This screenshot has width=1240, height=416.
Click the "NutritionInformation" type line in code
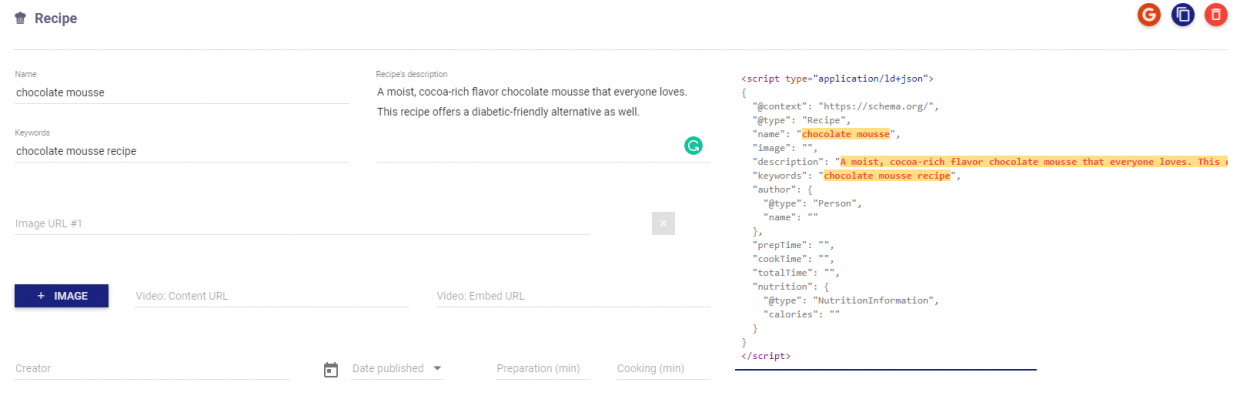click(851, 299)
